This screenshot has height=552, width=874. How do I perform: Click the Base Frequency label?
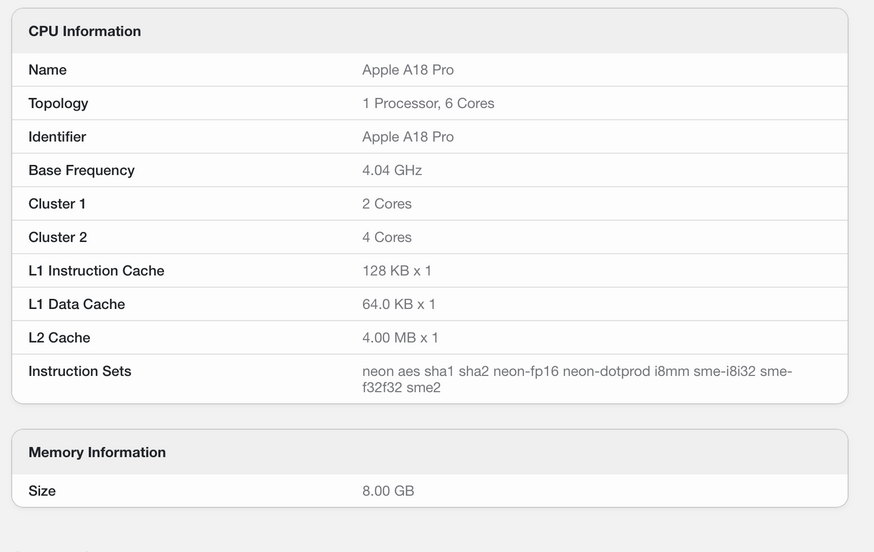pos(81,171)
